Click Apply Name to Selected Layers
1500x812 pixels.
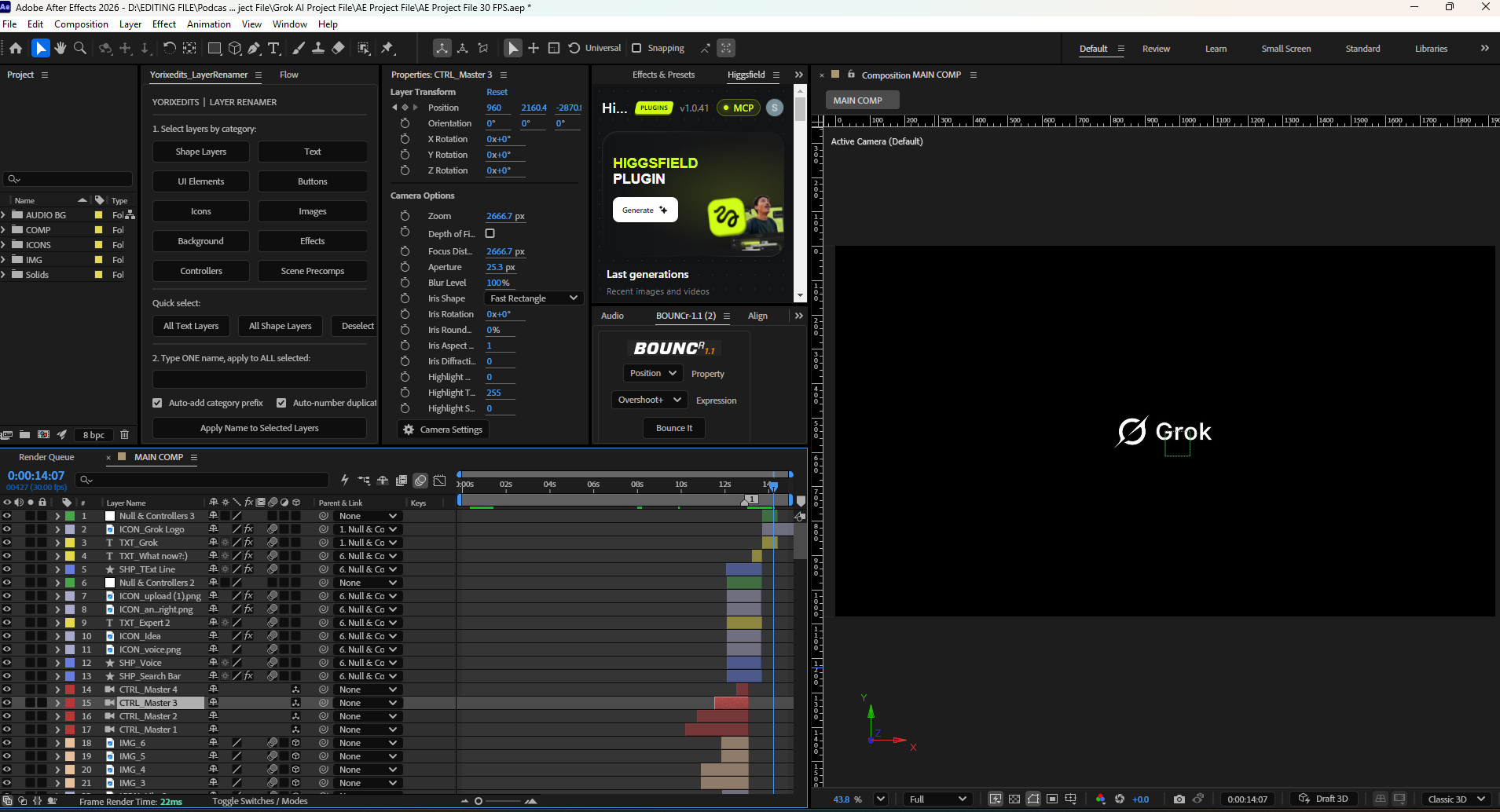click(x=259, y=428)
